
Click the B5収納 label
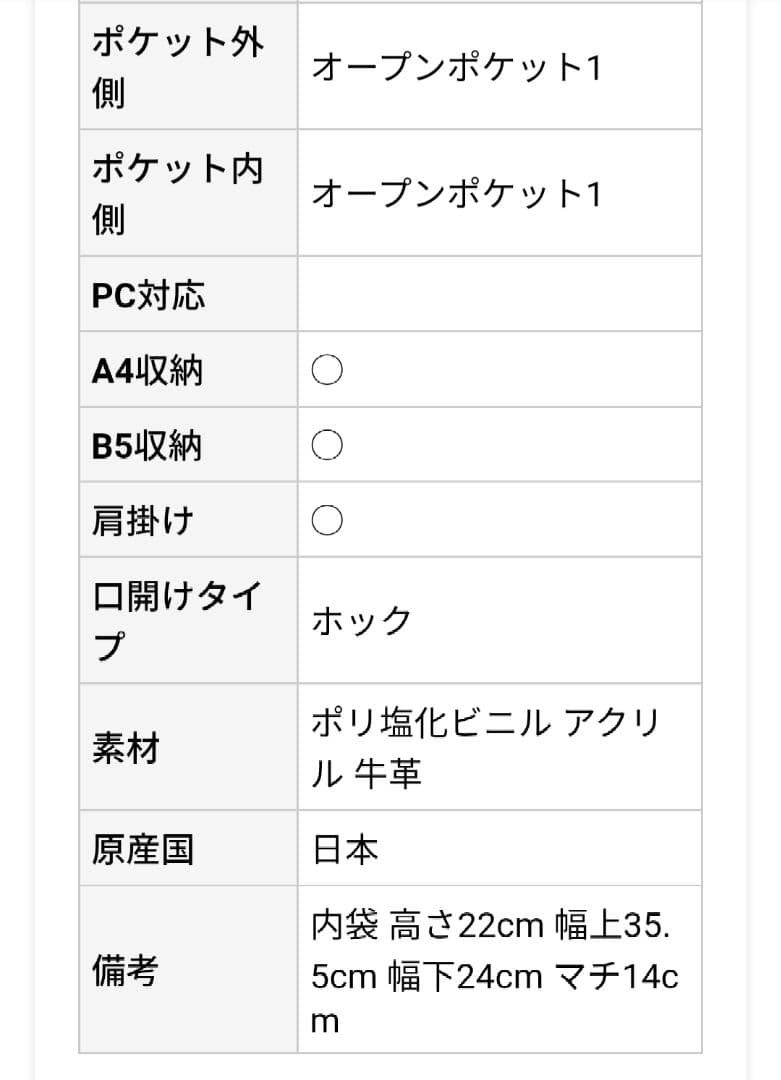(147, 445)
